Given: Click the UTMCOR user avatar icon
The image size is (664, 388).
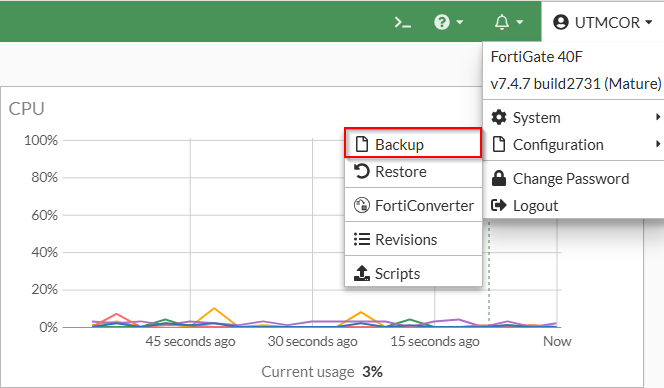Looking at the screenshot, I should [x=561, y=22].
